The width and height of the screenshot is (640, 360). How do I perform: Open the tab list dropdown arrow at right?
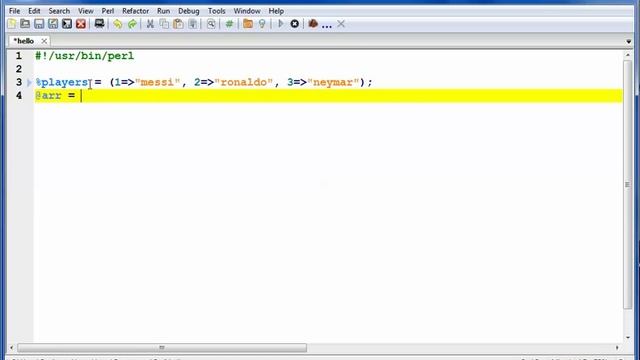(x=629, y=42)
